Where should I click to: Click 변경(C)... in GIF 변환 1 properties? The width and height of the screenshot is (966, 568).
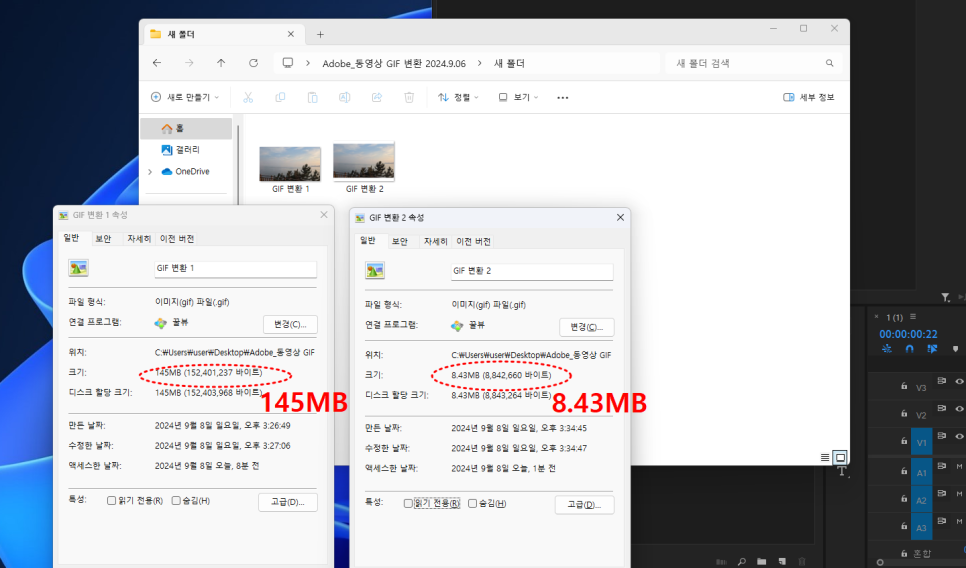290,324
